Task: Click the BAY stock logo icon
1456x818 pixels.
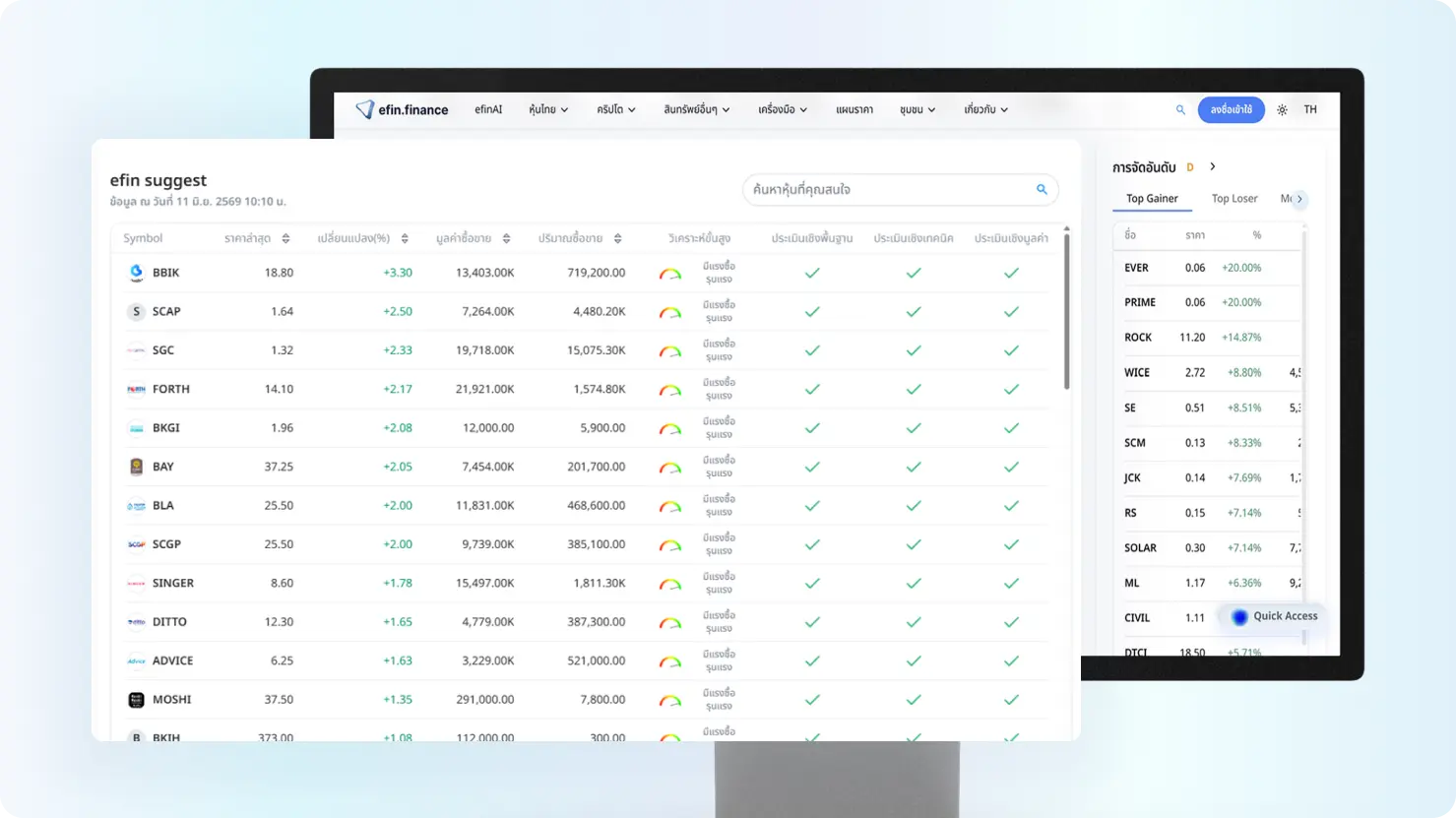Action: pyautogui.click(x=136, y=467)
